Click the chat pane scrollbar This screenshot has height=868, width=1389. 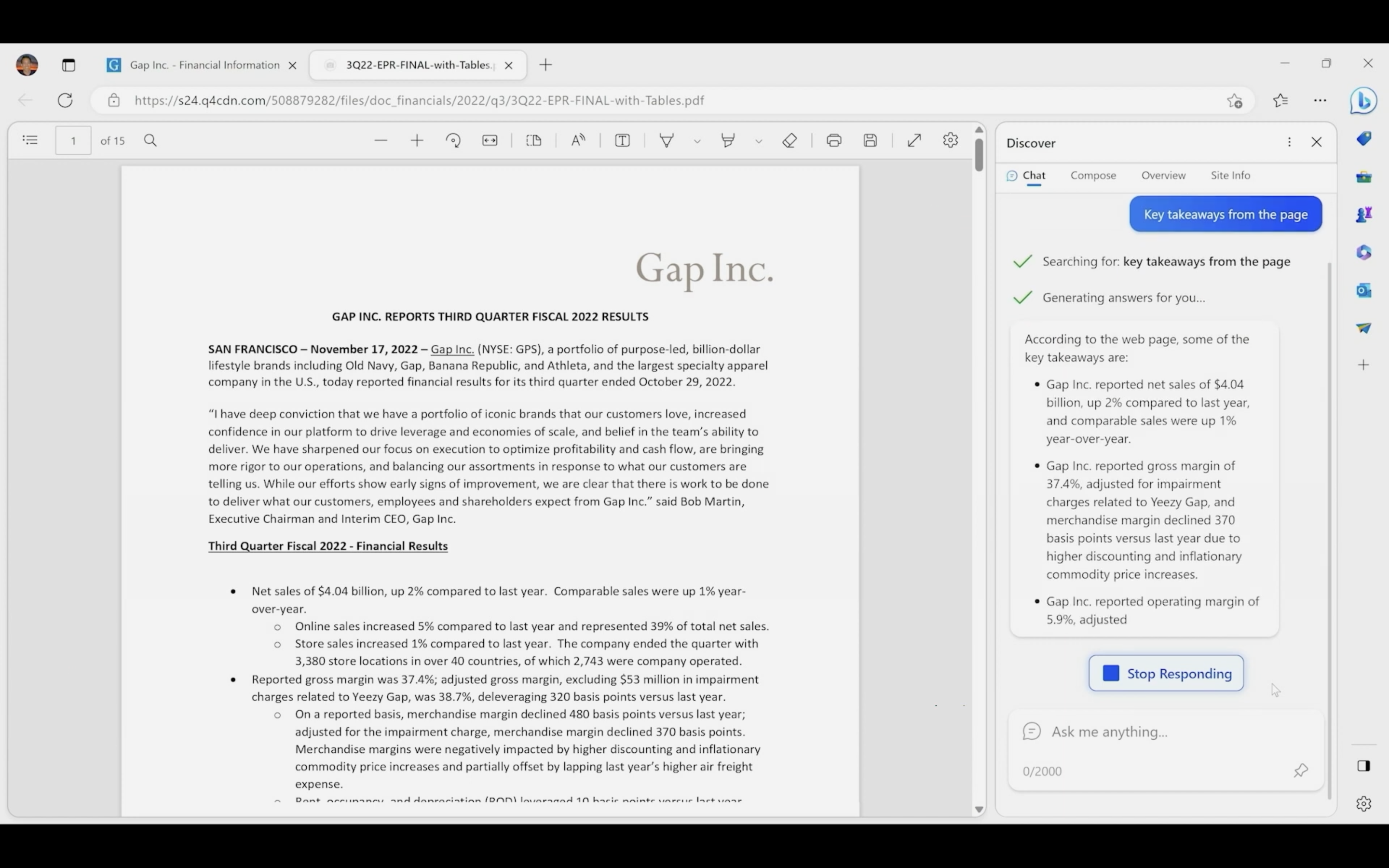1330,531
